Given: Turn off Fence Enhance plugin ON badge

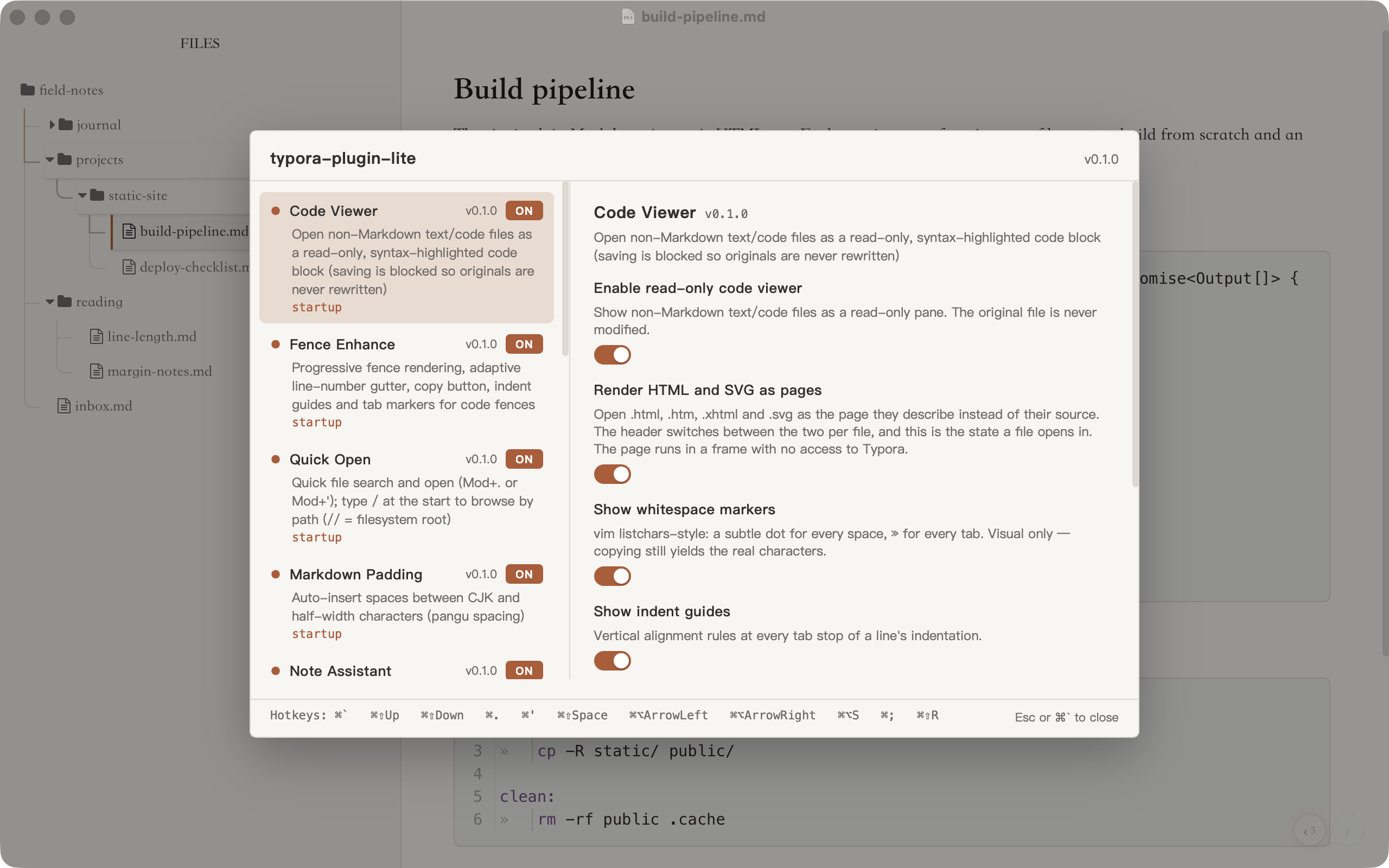Looking at the screenshot, I should click(x=524, y=344).
